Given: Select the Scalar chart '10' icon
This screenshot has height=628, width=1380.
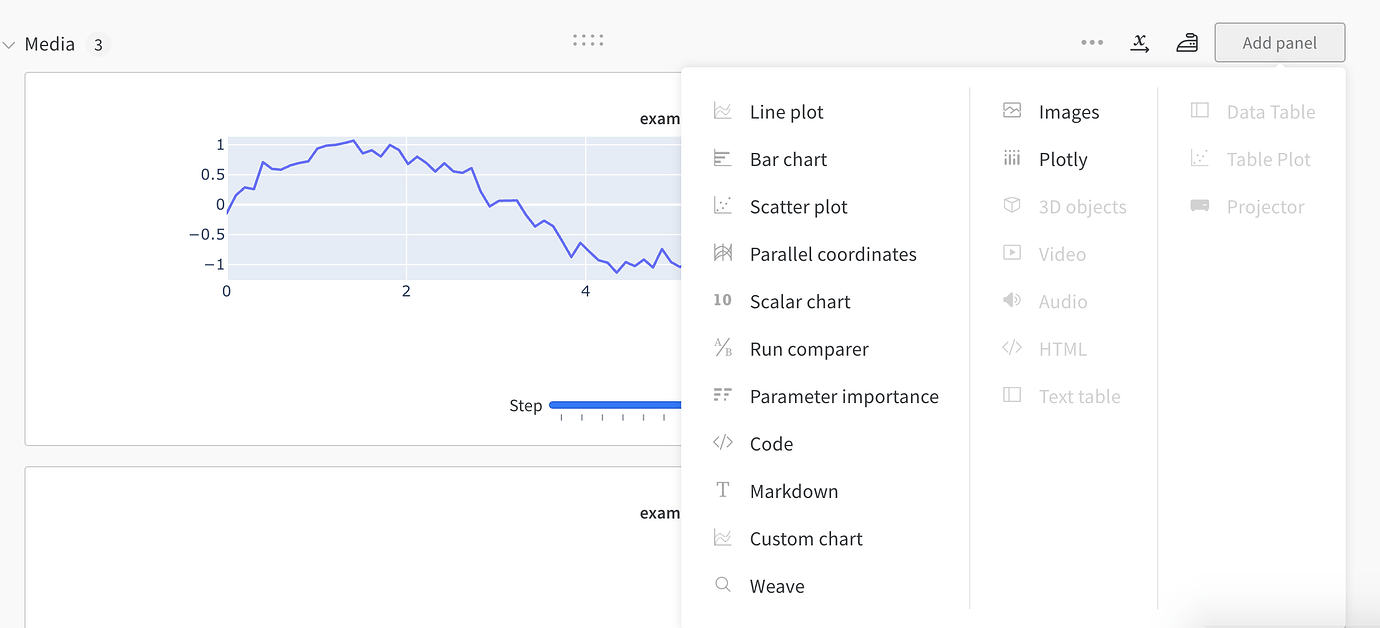Looking at the screenshot, I should (x=722, y=301).
